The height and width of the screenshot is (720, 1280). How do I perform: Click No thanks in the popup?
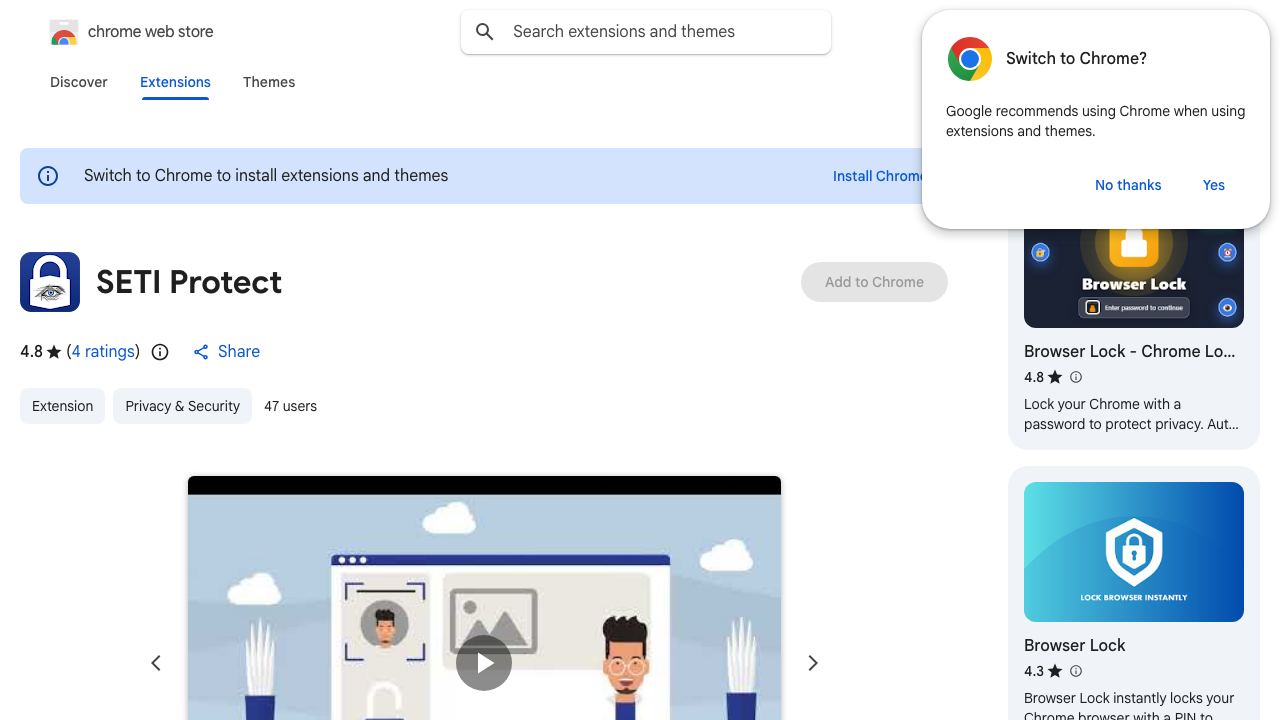1128,185
